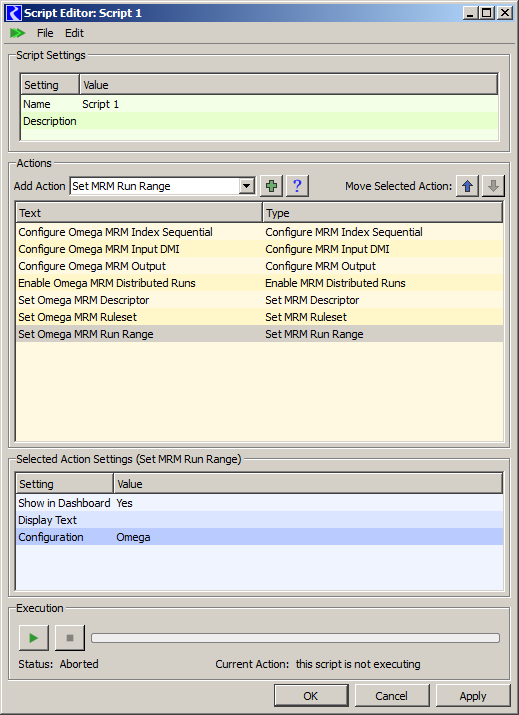Viewport: 519px width, 715px height.
Task: Run script using green double-arrow icon
Action: point(17,33)
